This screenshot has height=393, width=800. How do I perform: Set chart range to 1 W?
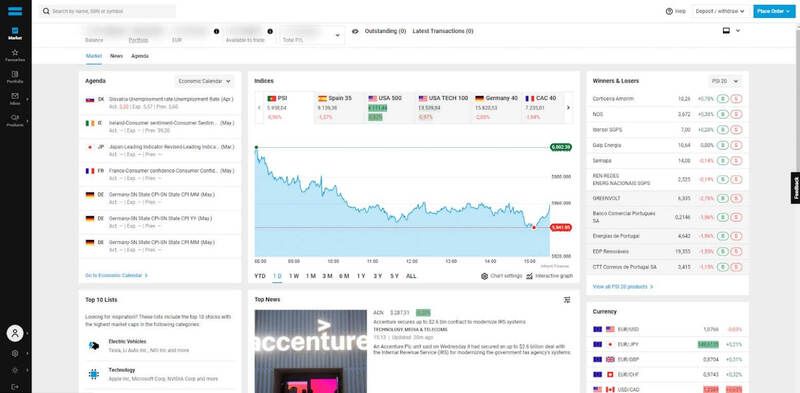click(294, 276)
